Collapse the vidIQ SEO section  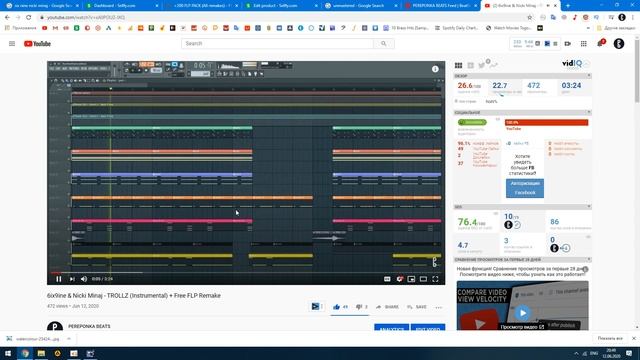[589, 207]
